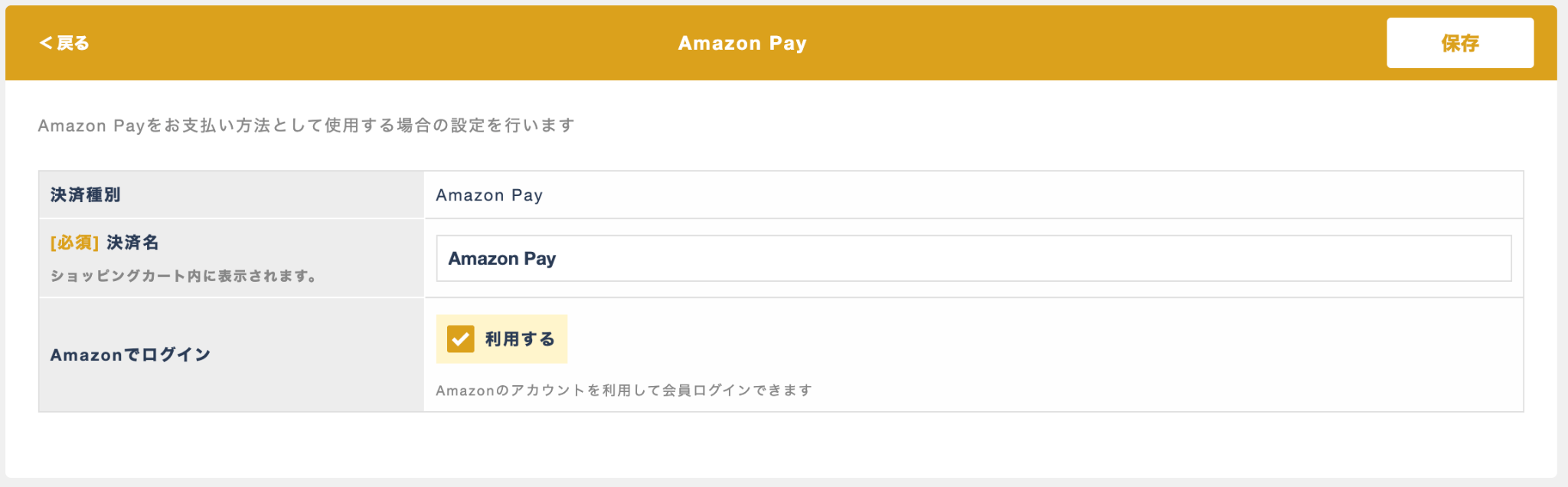Click the 決済名 field label
This screenshot has width=1568, height=487.
point(132,243)
